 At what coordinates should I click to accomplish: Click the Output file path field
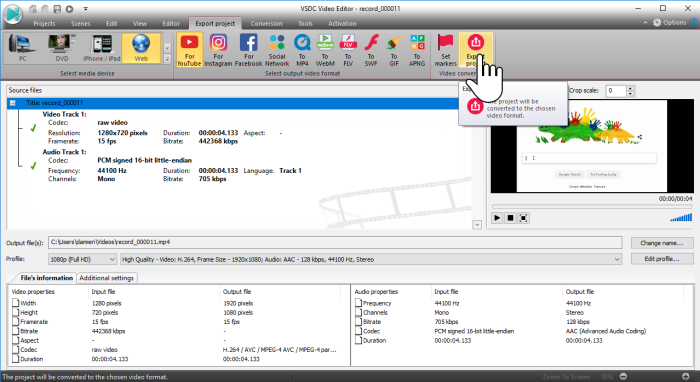(x=335, y=242)
